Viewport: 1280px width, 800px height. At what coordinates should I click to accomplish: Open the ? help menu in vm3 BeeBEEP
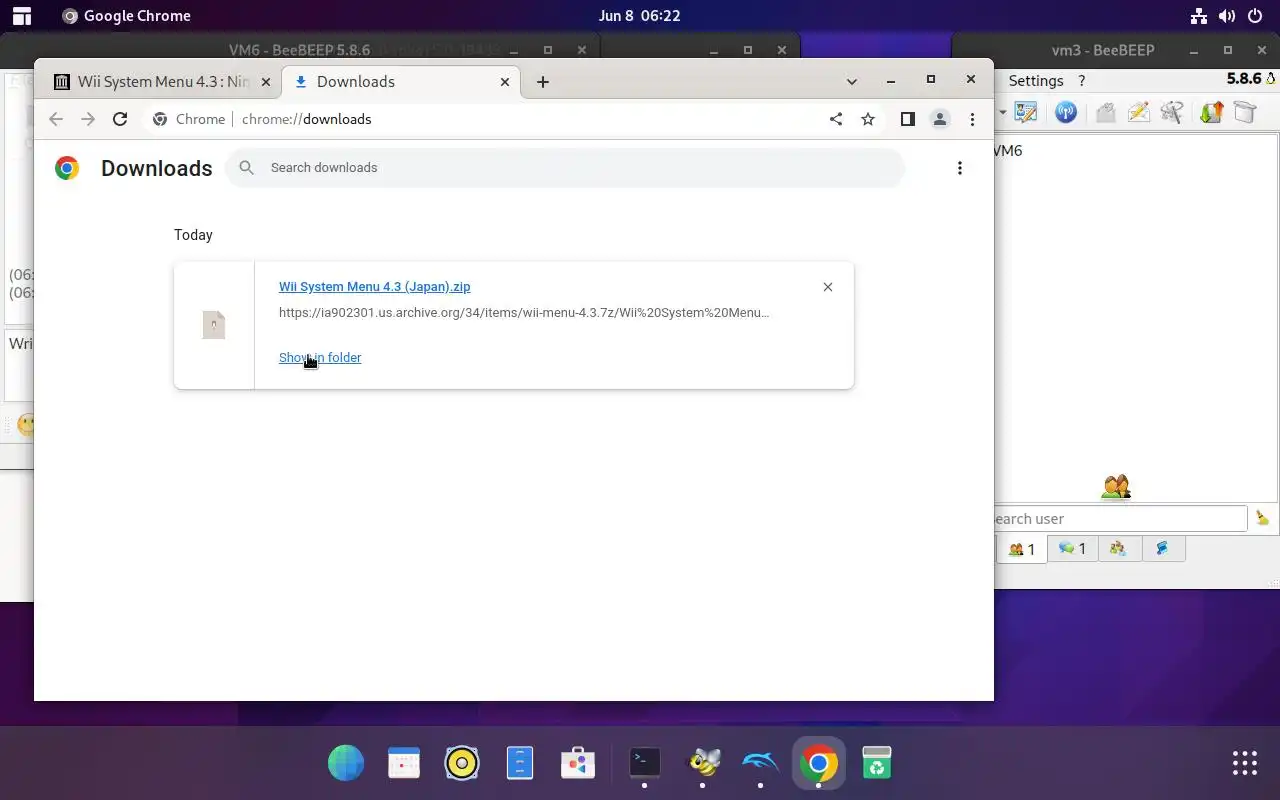click(1081, 81)
